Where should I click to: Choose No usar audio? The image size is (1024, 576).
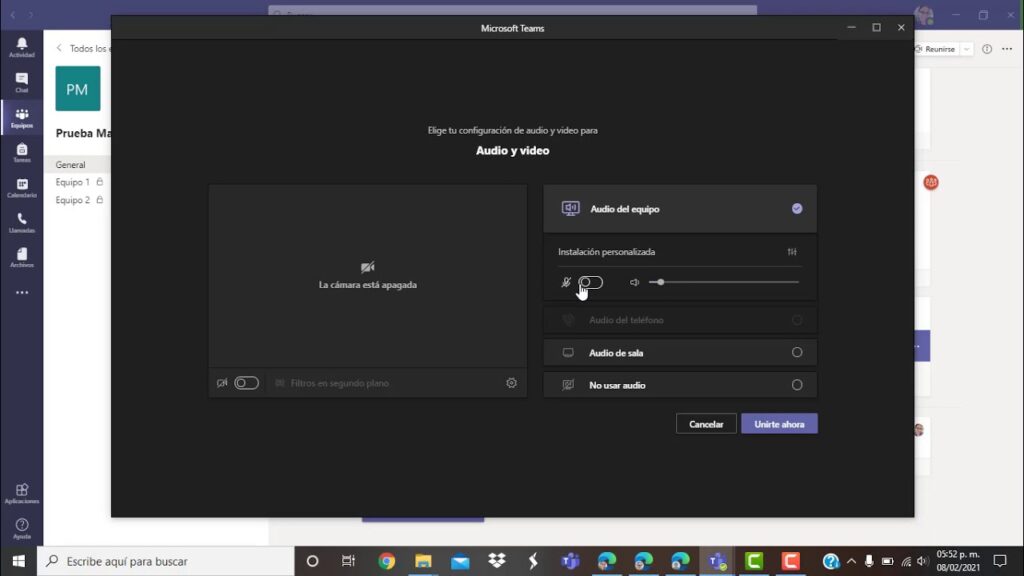[680, 384]
